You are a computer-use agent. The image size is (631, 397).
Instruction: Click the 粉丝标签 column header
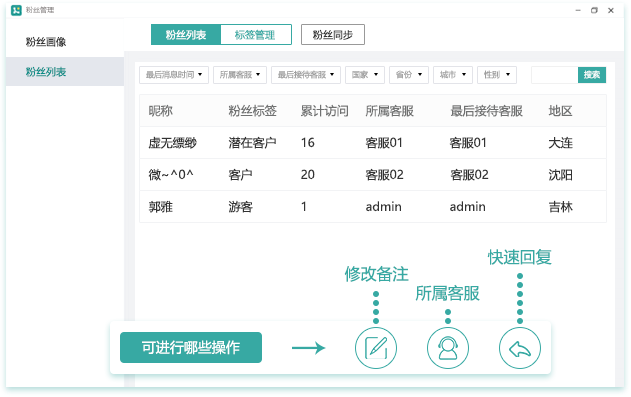tap(252, 111)
